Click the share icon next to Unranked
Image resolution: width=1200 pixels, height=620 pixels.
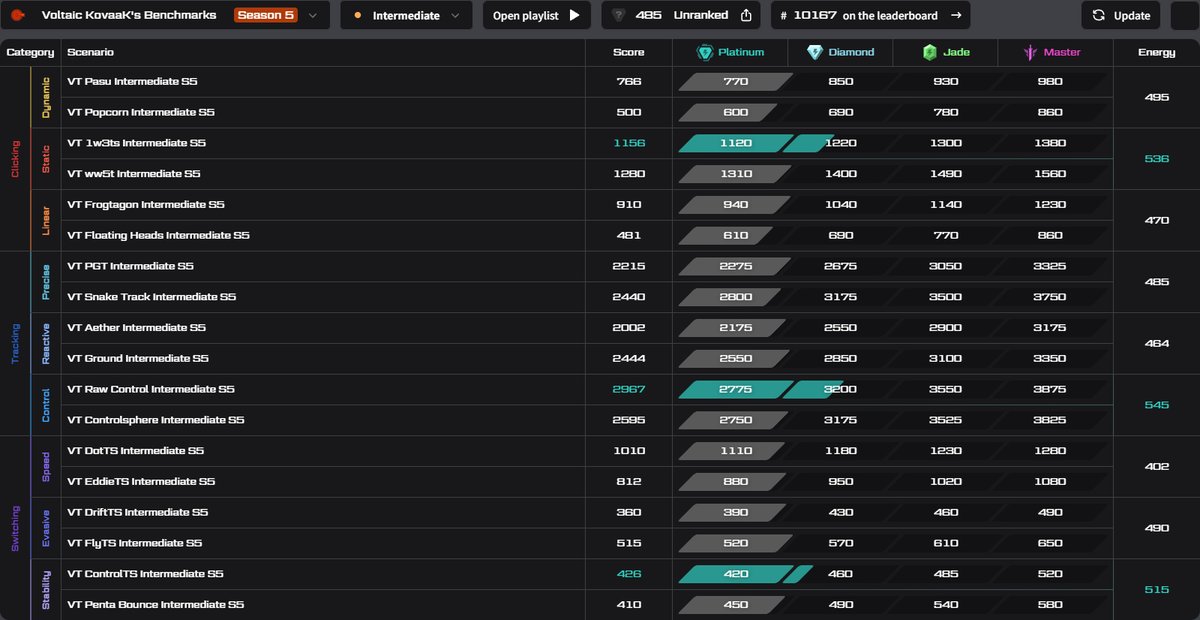[x=746, y=15]
